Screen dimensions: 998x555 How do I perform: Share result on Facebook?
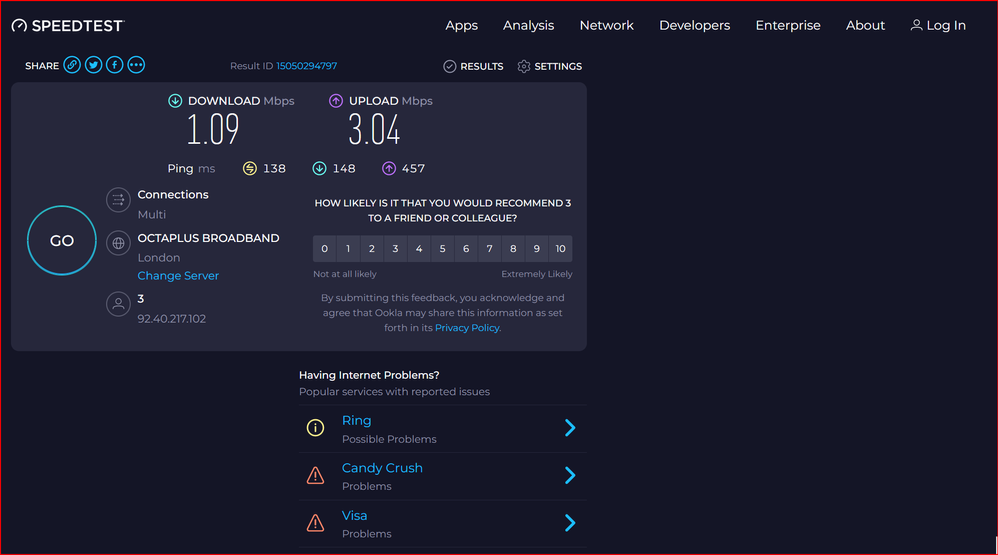115,65
